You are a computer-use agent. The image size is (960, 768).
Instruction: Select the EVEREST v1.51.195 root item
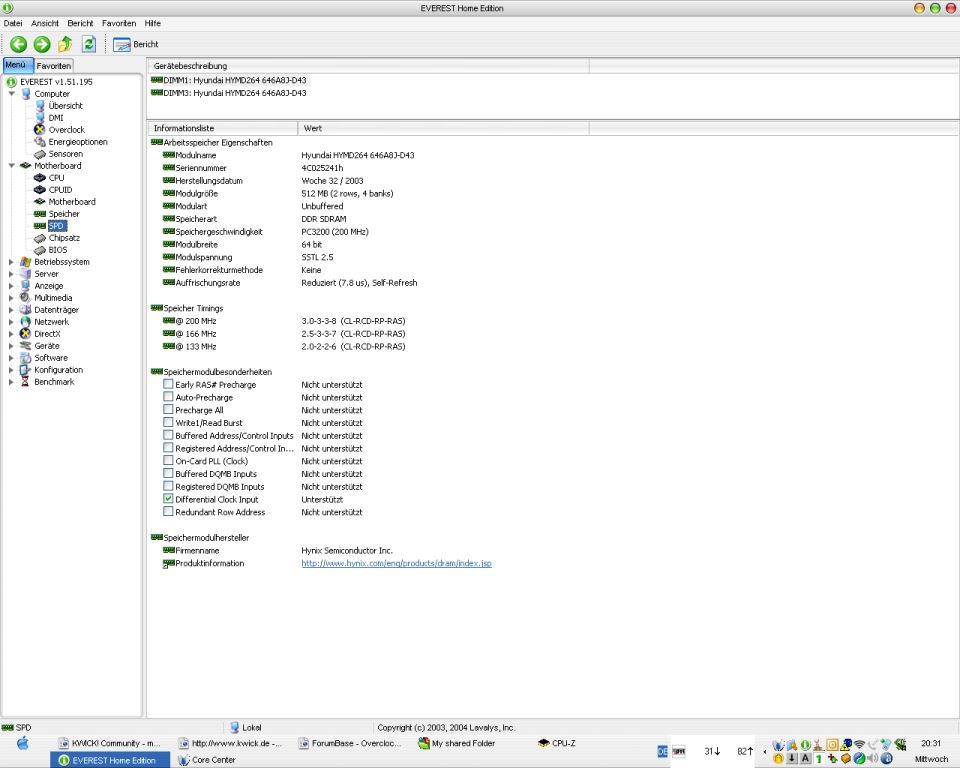point(56,81)
